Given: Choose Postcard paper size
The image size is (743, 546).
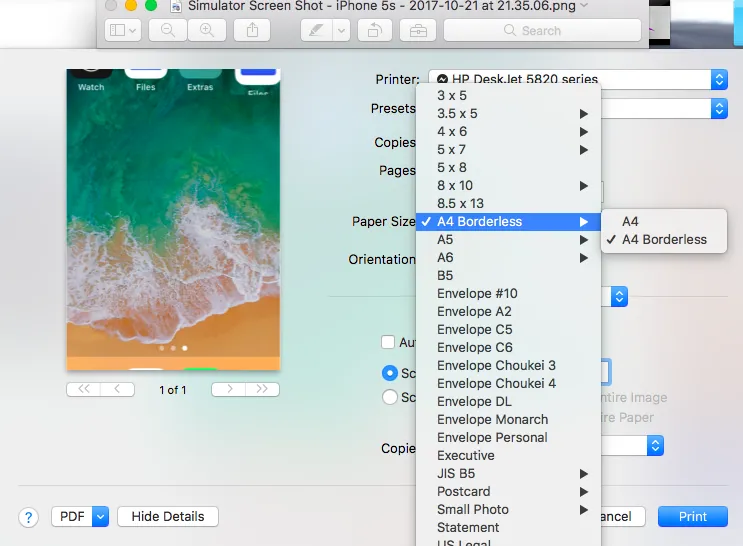Looking at the screenshot, I should [508, 492].
